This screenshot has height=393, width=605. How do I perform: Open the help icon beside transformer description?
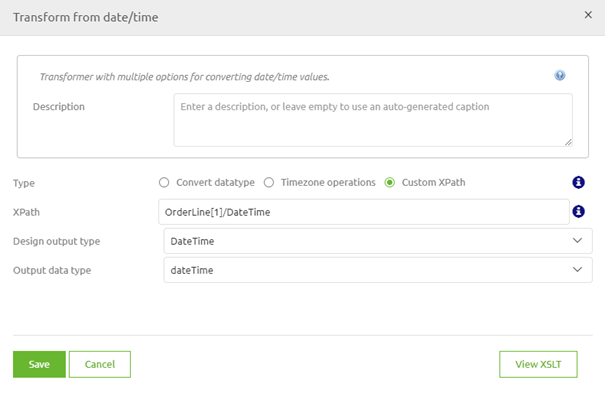click(x=559, y=75)
